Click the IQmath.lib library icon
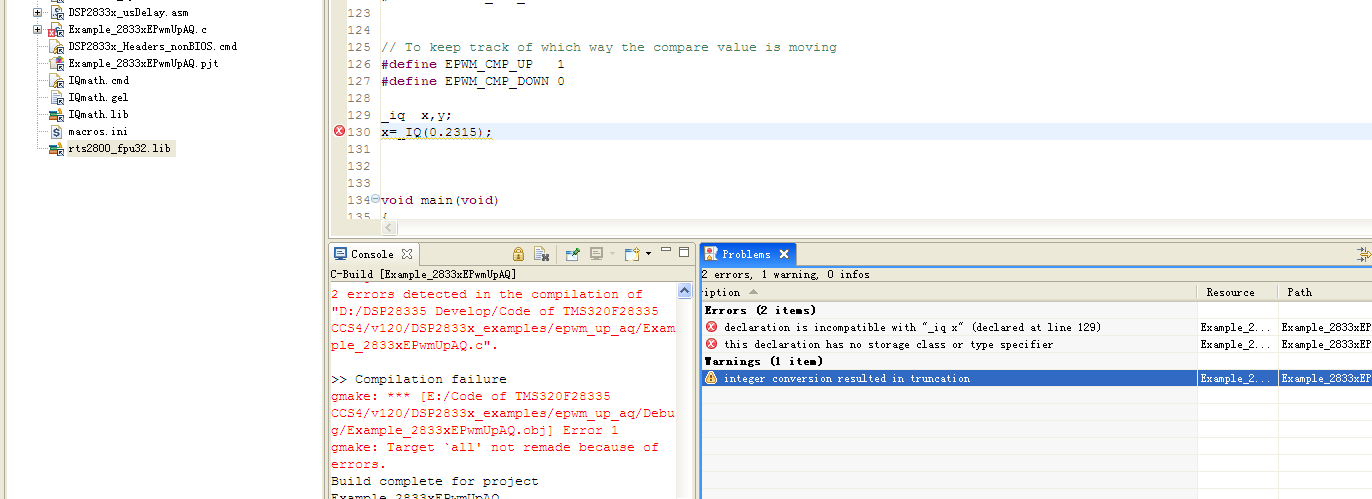The width and height of the screenshot is (1372, 499). [57, 115]
